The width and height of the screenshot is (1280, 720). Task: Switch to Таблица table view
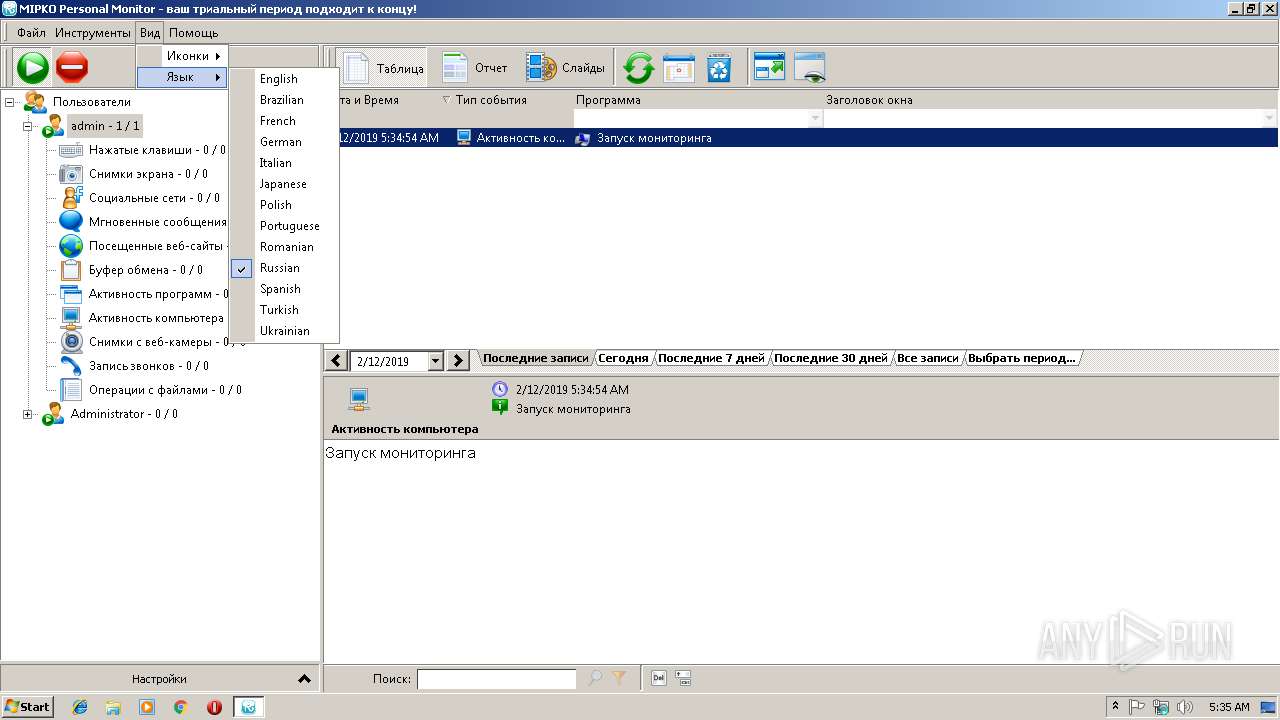pos(384,68)
